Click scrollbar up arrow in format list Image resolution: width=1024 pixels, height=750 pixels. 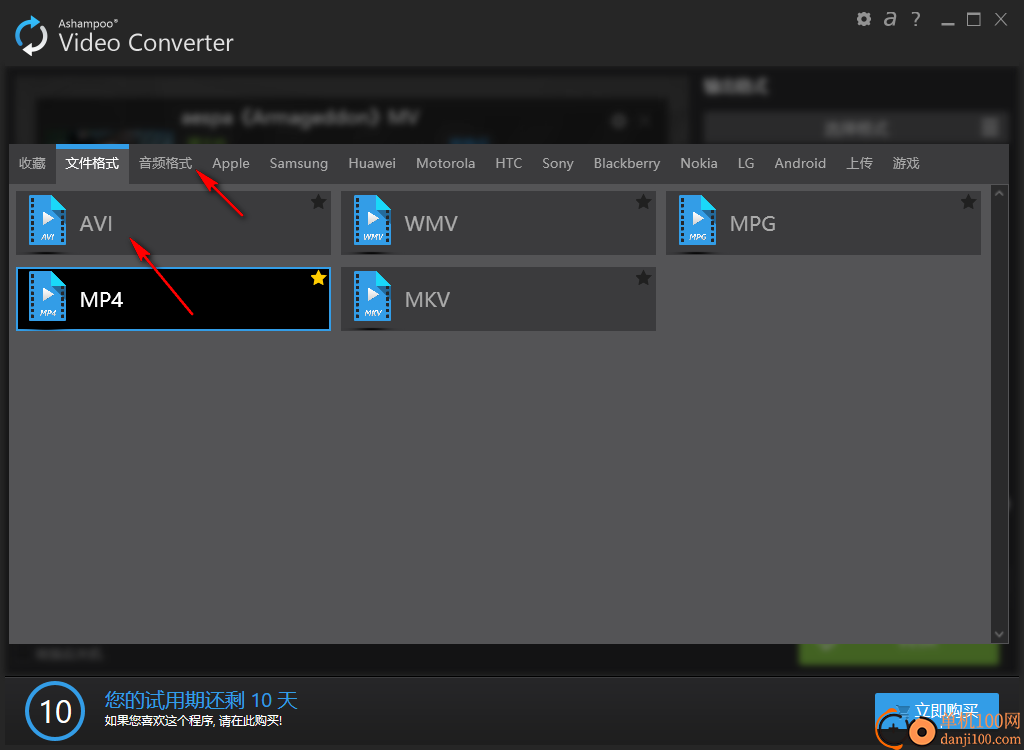pos(999,193)
